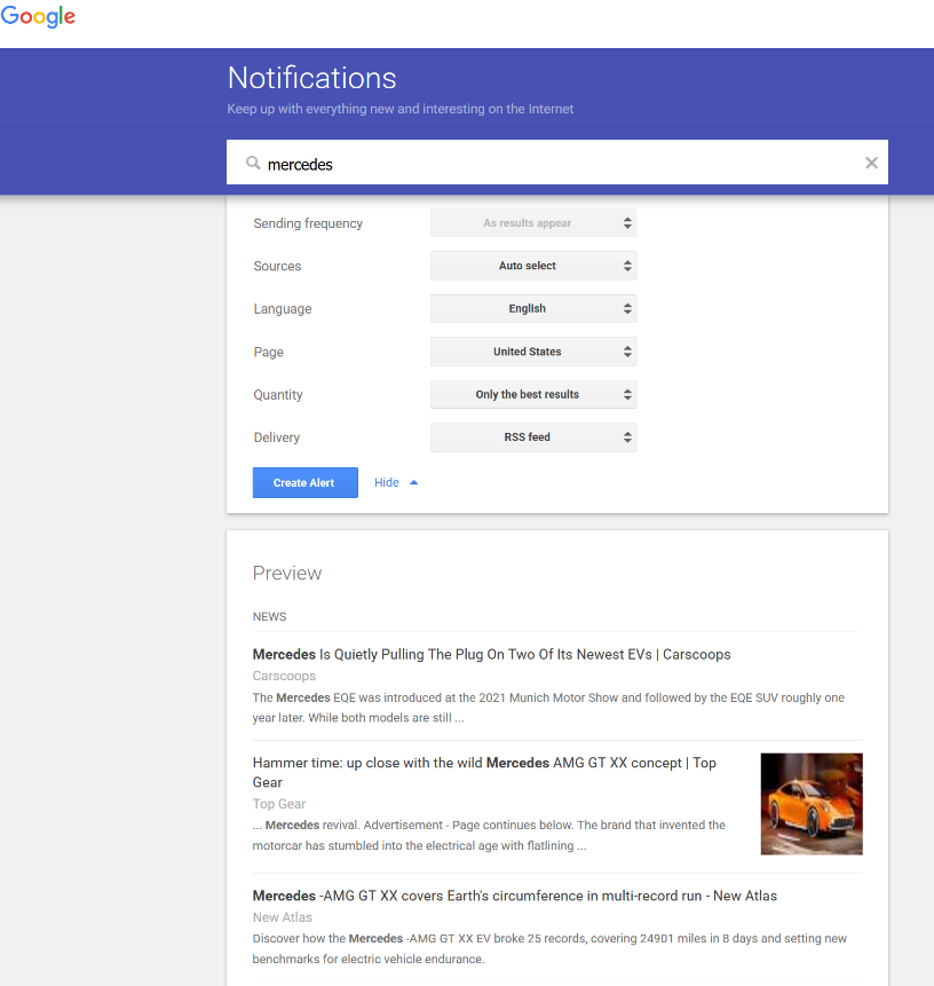Click the Sources label
The image size is (934, 986).
(277, 266)
